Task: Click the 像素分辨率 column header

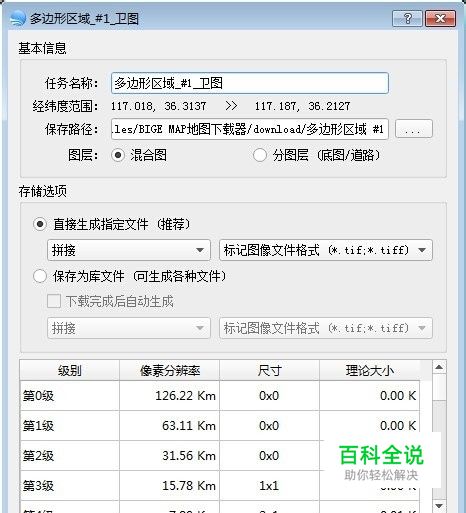Action: tap(170, 370)
